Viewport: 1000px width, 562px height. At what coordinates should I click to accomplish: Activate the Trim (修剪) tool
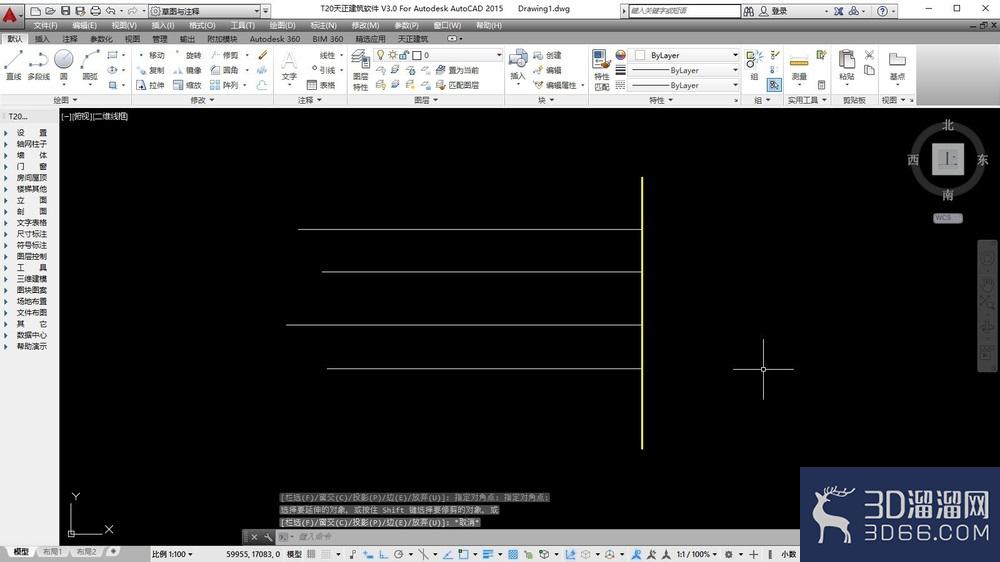click(225, 55)
